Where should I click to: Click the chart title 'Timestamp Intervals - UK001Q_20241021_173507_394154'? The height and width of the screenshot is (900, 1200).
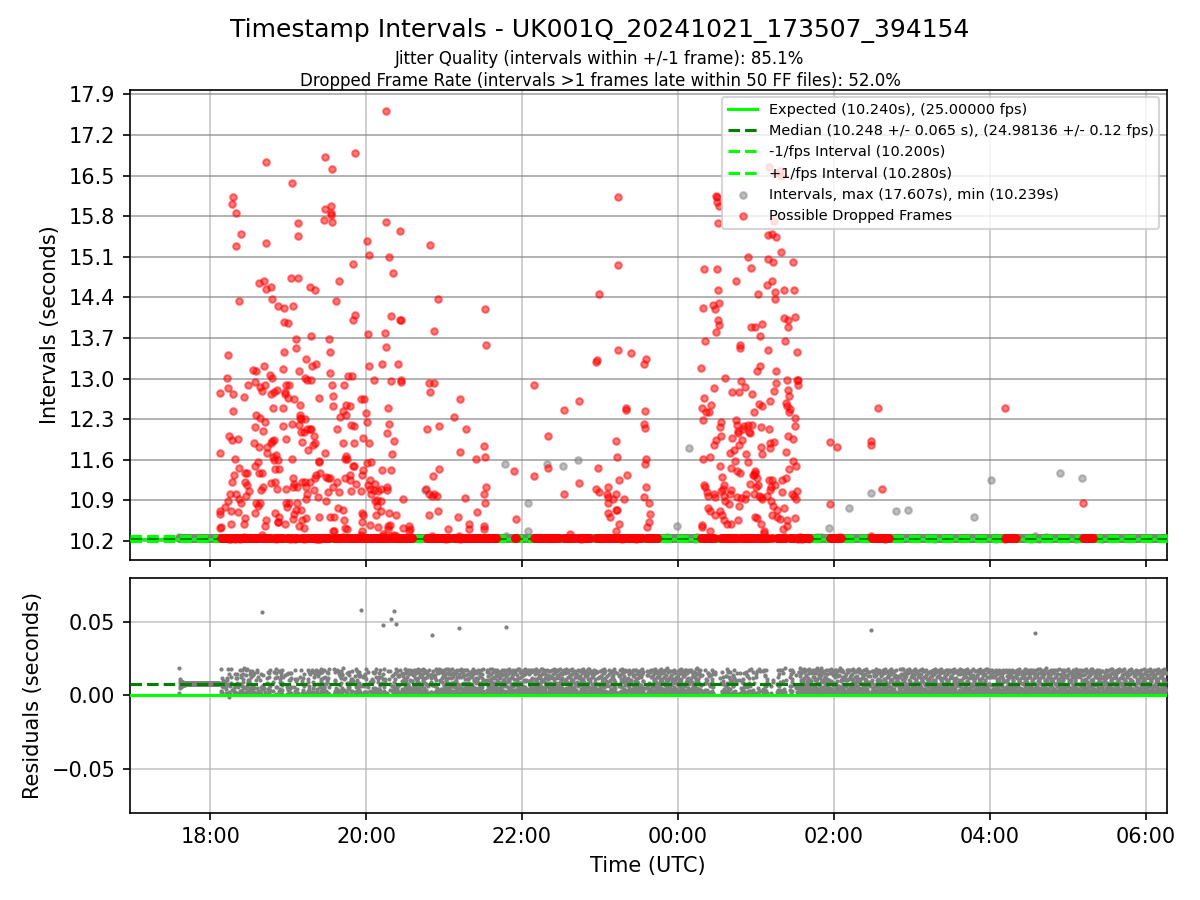599,29
